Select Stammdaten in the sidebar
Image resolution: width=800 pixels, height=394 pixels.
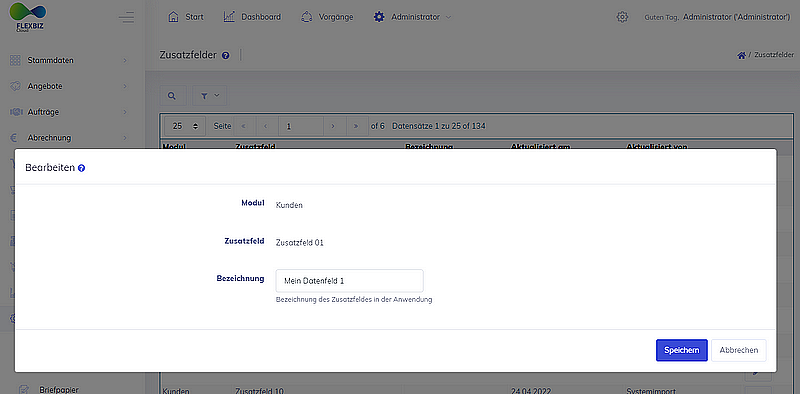(51, 60)
